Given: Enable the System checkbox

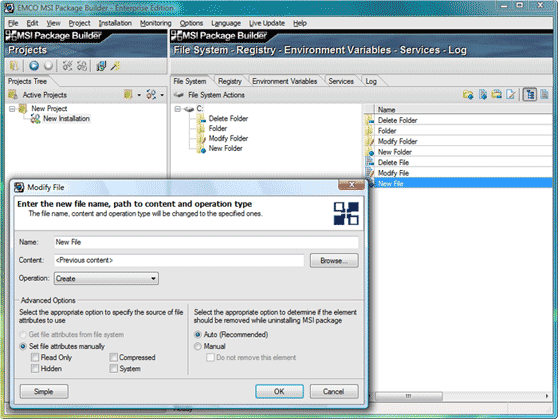Looking at the screenshot, I should point(114,368).
